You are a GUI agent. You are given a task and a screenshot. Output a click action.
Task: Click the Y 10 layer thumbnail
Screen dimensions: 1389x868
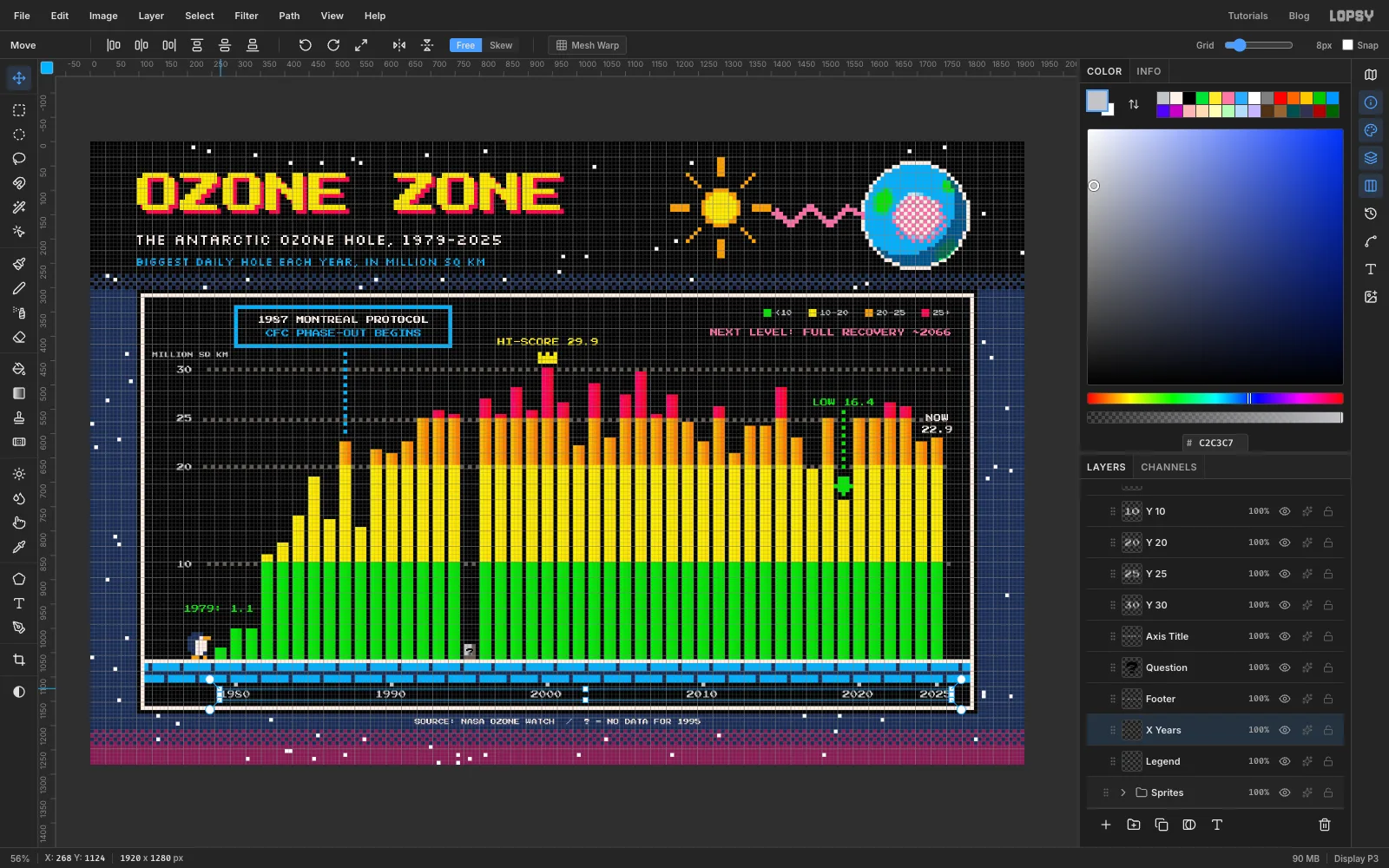1132,511
